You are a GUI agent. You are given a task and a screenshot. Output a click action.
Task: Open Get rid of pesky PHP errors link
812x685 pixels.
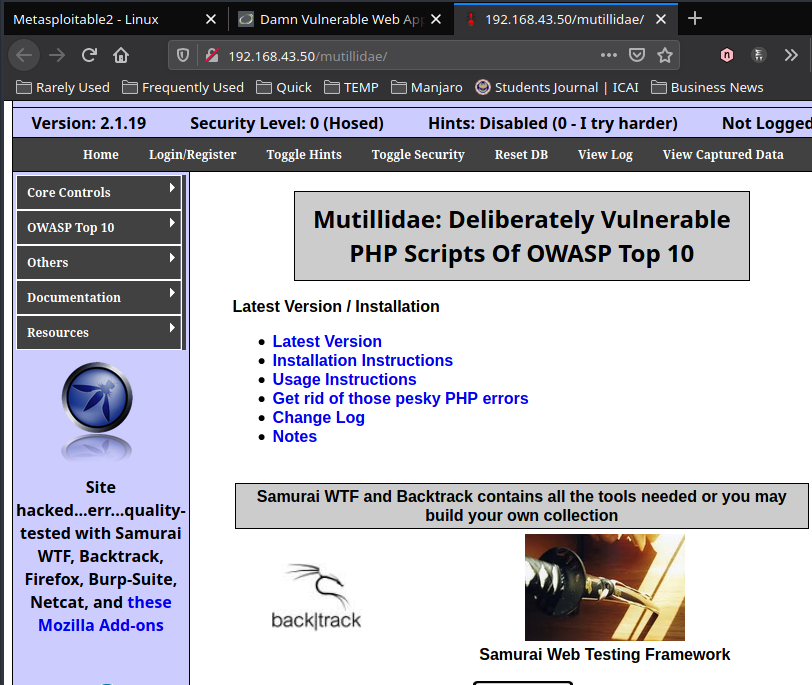click(400, 398)
